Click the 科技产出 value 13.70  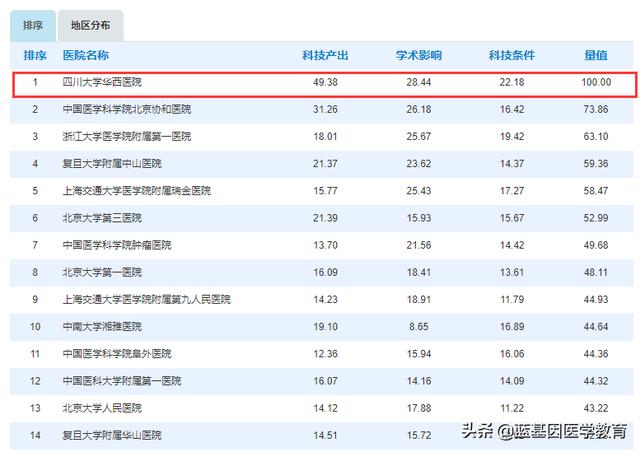tap(325, 245)
